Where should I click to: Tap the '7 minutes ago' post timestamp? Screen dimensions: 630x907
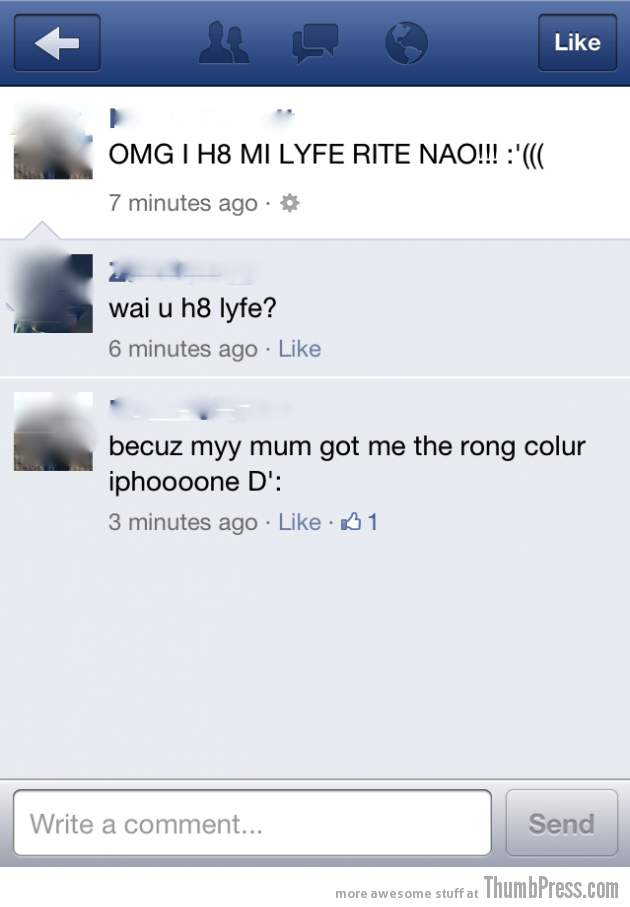(183, 203)
